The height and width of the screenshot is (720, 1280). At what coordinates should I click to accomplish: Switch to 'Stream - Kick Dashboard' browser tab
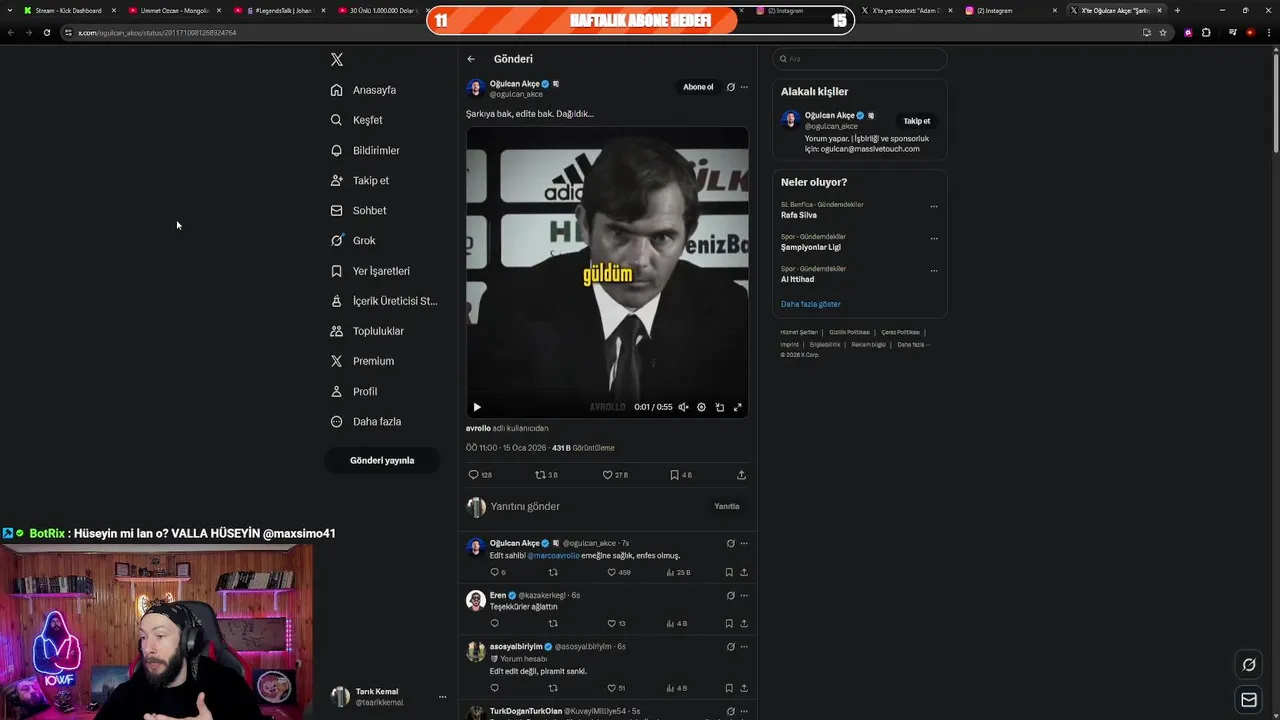68,10
